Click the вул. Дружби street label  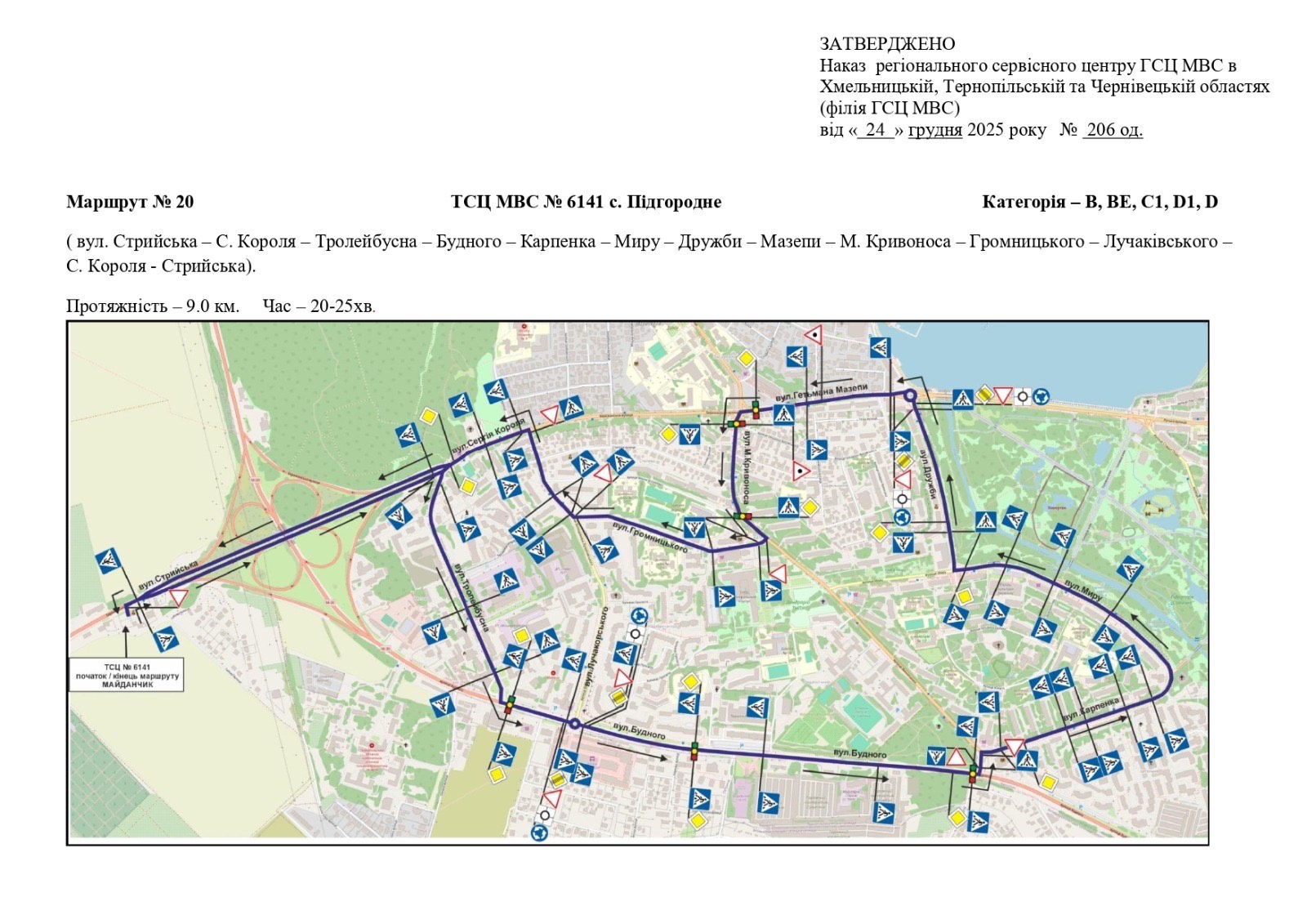tap(929, 472)
